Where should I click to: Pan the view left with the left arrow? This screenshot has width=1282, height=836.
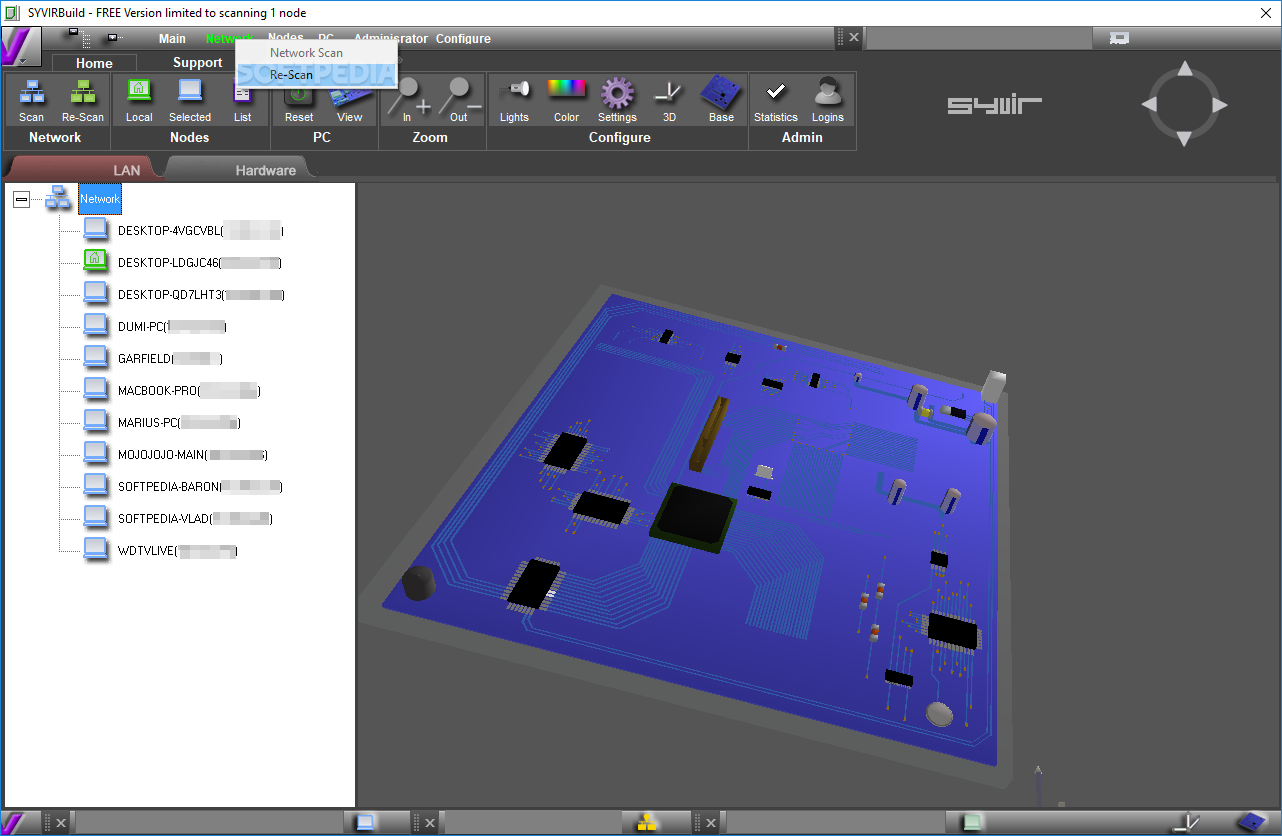(1150, 104)
